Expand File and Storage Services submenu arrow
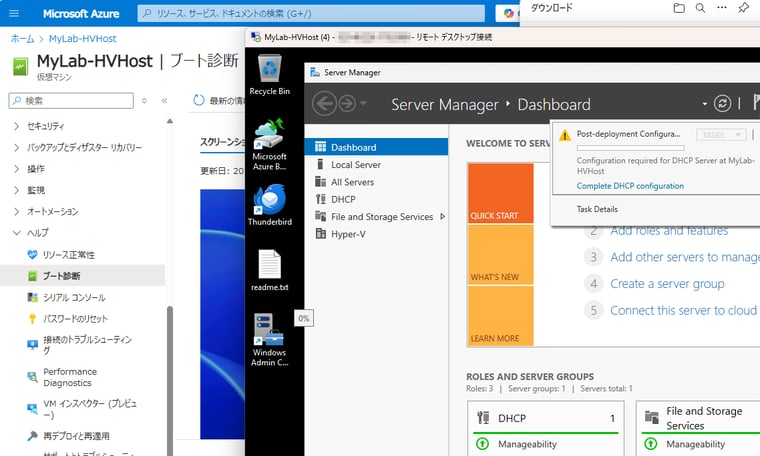Screen dimensions: 760x456 443,217
